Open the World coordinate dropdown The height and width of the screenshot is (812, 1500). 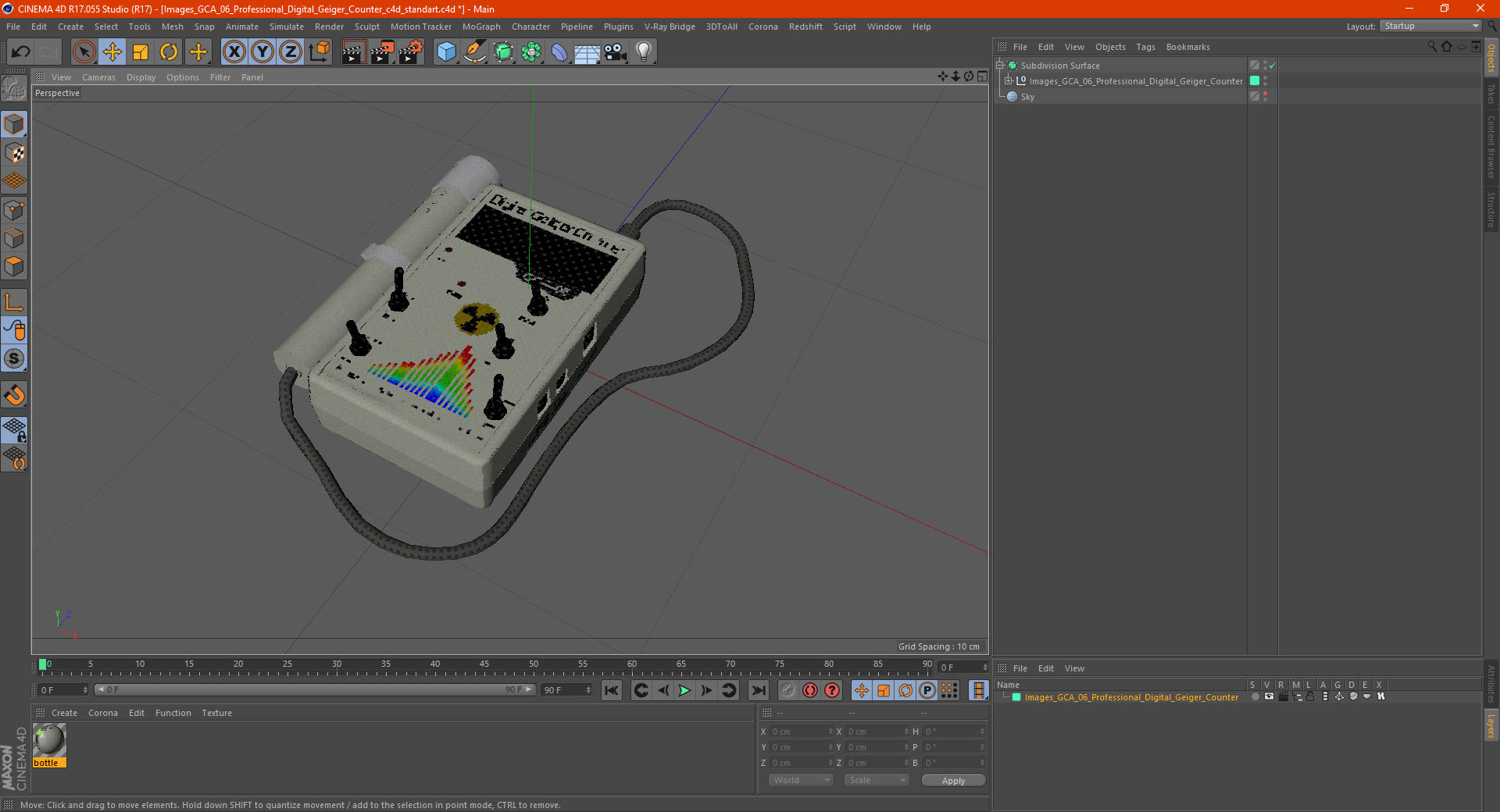click(x=801, y=780)
